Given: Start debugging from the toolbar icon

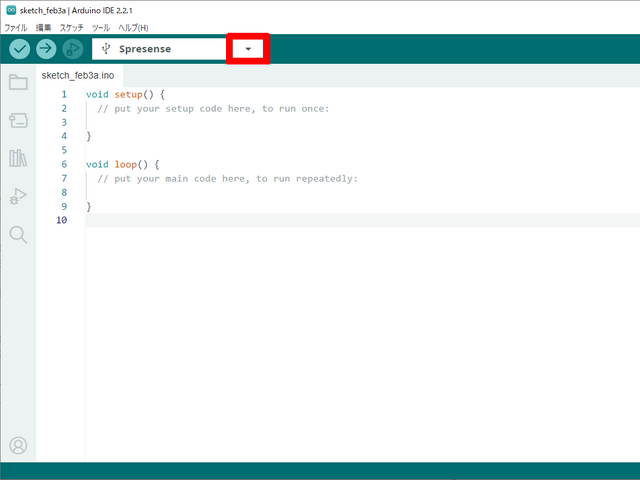Looking at the screenshot, I should pos(72,49).
